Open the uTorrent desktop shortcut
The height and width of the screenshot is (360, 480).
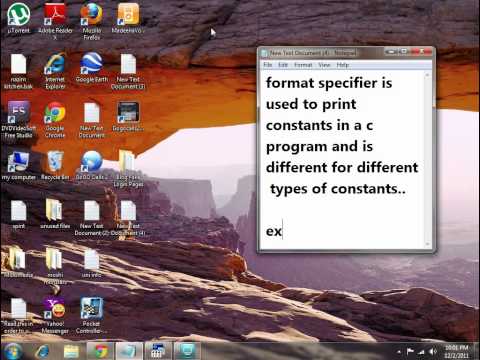tap(18, 17)
